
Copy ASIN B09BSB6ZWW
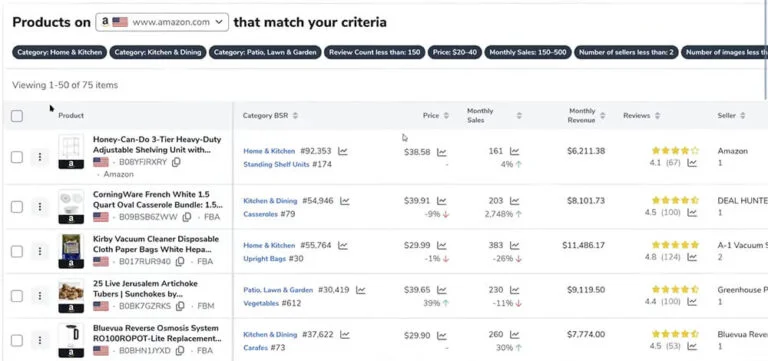pyautogui.click(x=187, y=217)
